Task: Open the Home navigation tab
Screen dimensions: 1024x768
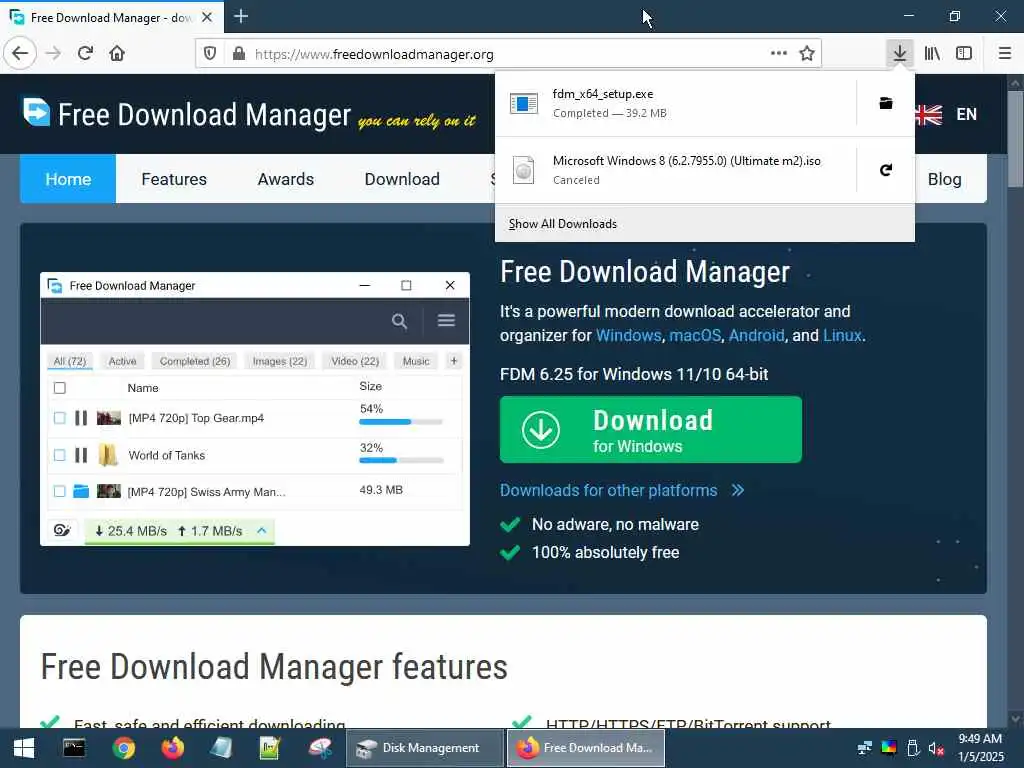Action: tap(68, 179)
